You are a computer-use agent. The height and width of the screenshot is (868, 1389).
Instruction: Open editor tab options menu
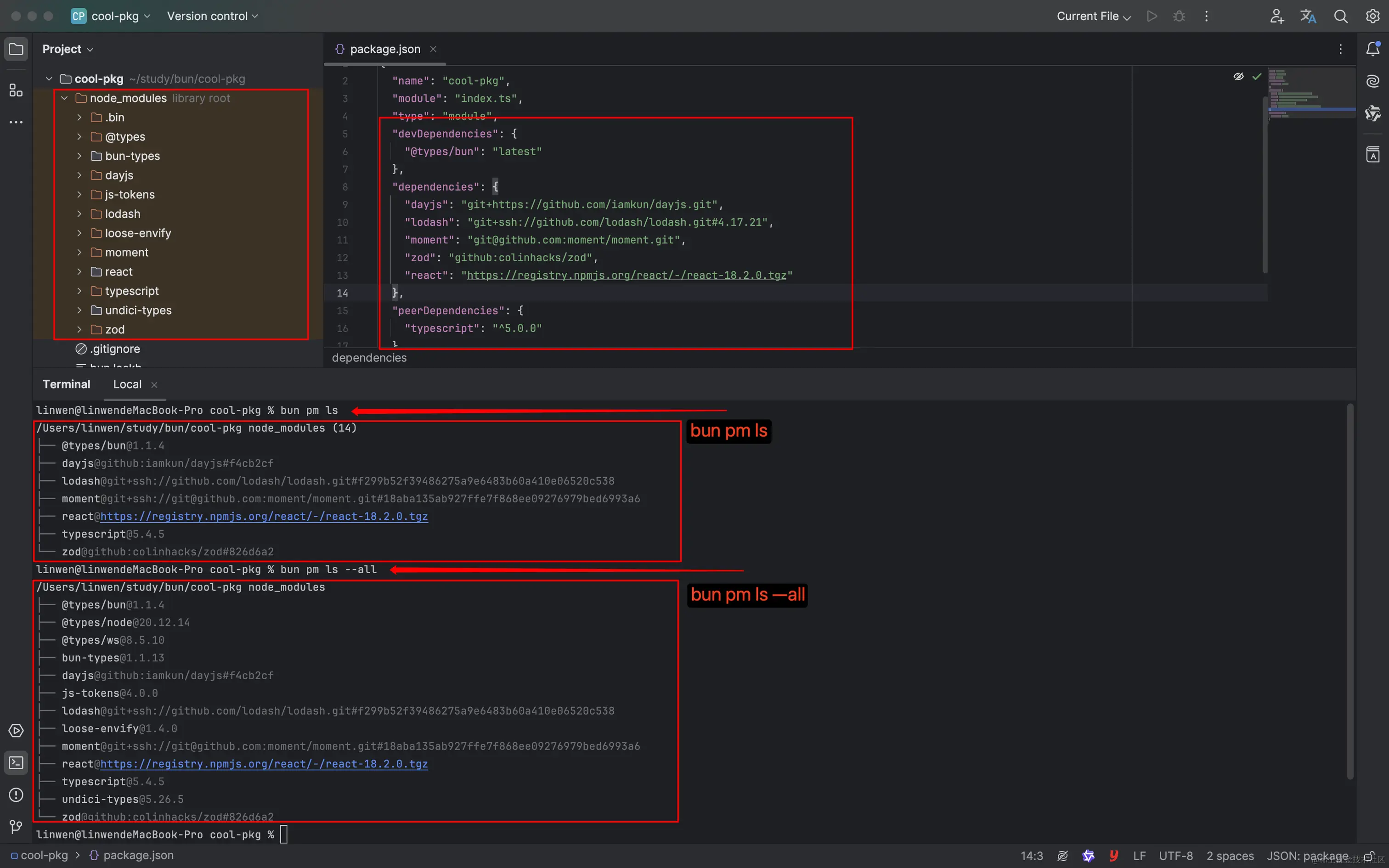pyautogui.click(x=1340, y=49)
